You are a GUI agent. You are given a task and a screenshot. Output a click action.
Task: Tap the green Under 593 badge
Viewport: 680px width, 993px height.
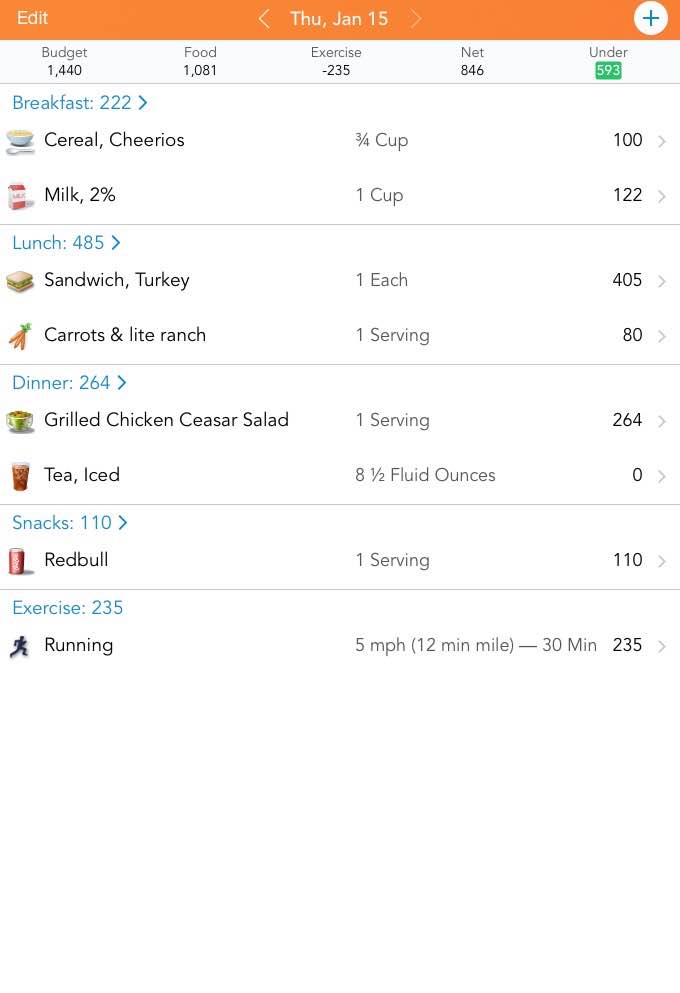[x=608, y=70]
